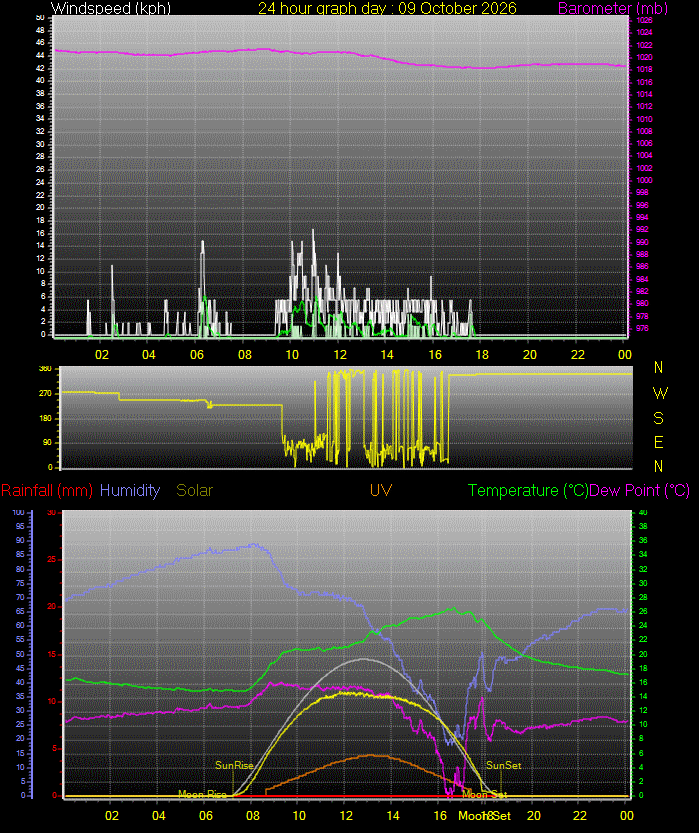Screen dimensions: 699x833
Task: Click the '1018' barometer axis value
Action: click(x=644, y=69)
